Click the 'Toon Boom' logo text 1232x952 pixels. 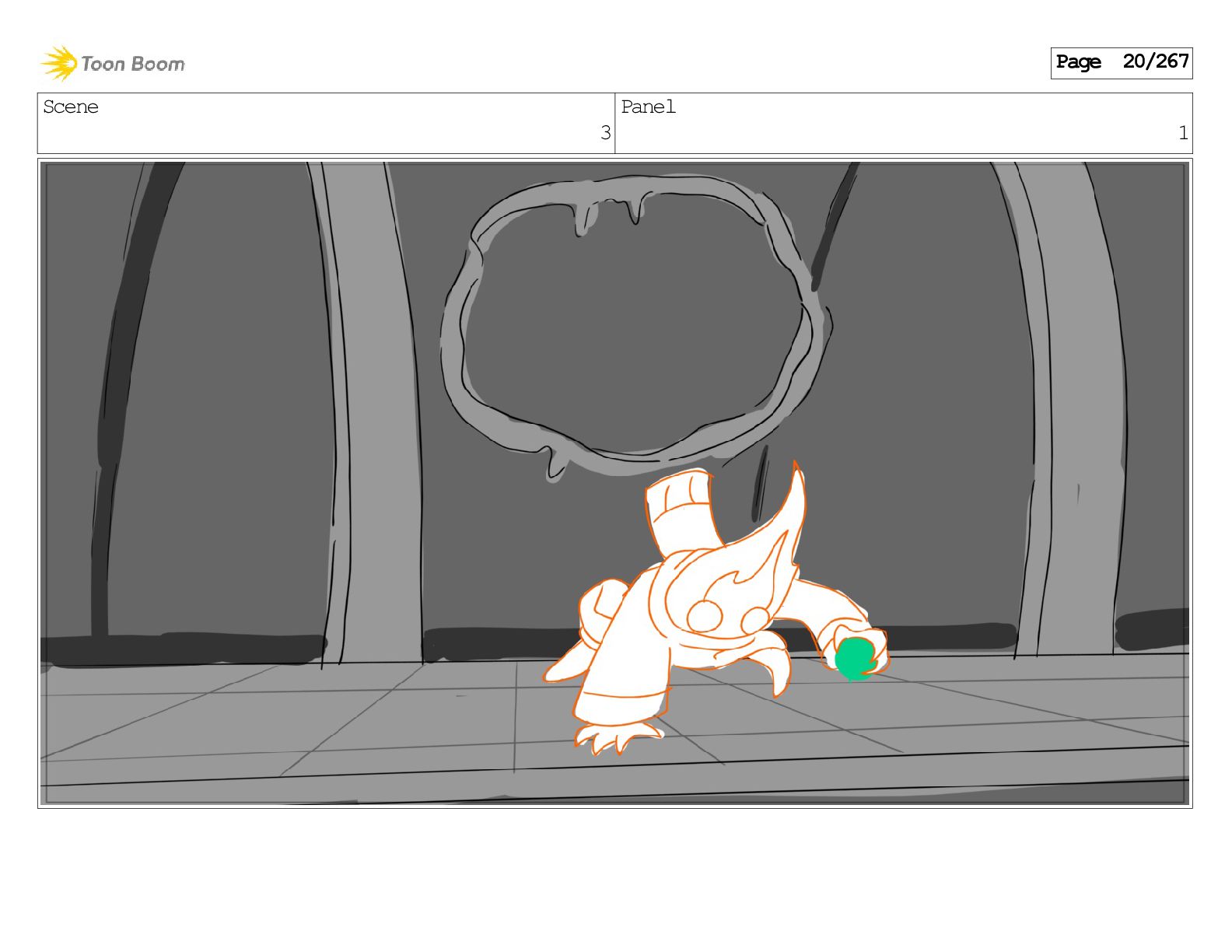click(x=133, y=64)
